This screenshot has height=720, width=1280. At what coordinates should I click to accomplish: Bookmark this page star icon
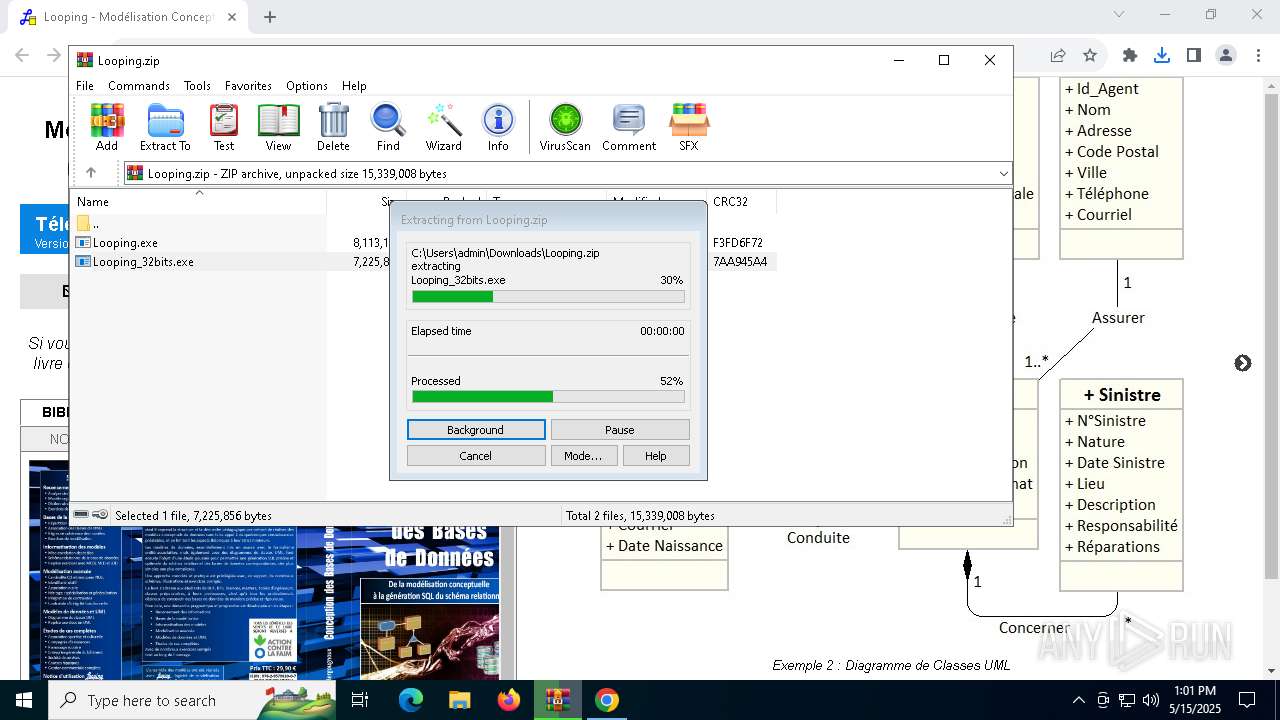tap(1090, 55)
